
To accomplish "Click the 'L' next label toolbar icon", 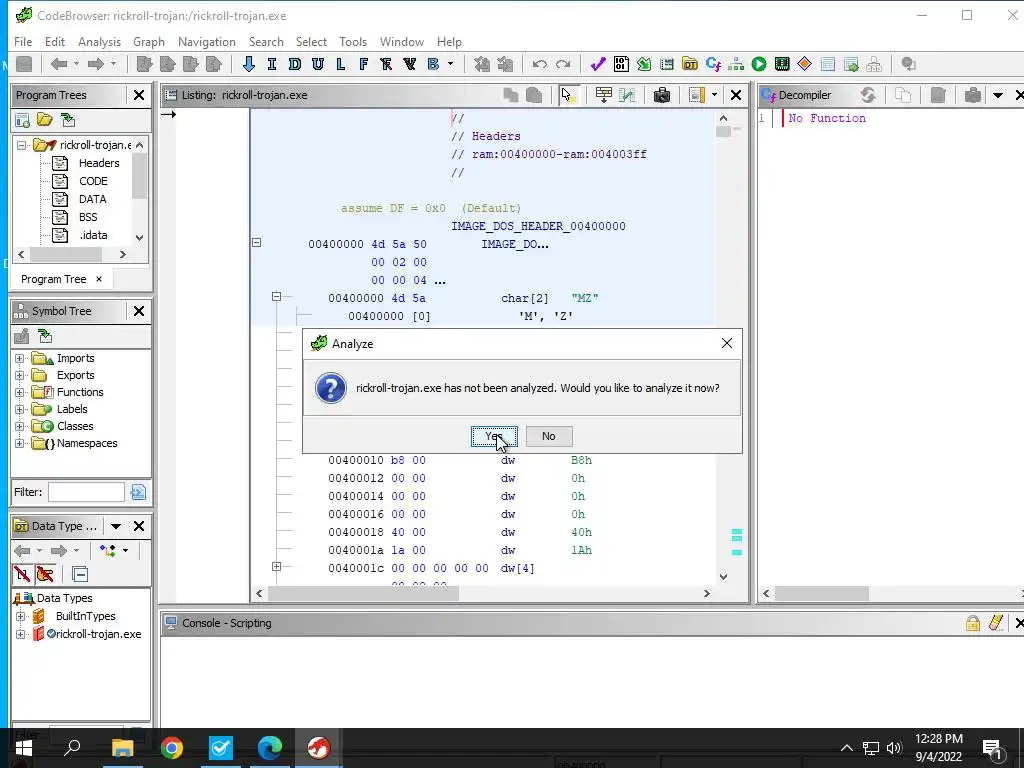I will (x=340, y=64).
